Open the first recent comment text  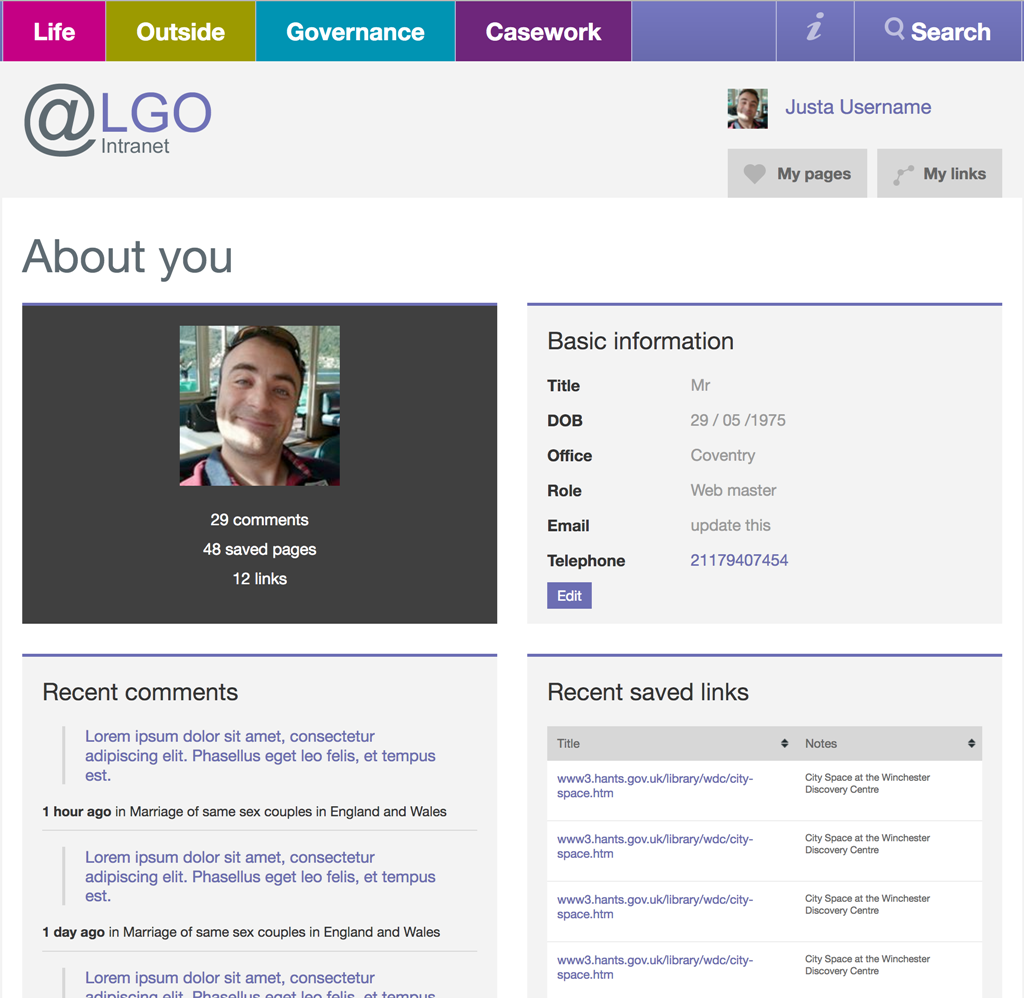point(260,756)
